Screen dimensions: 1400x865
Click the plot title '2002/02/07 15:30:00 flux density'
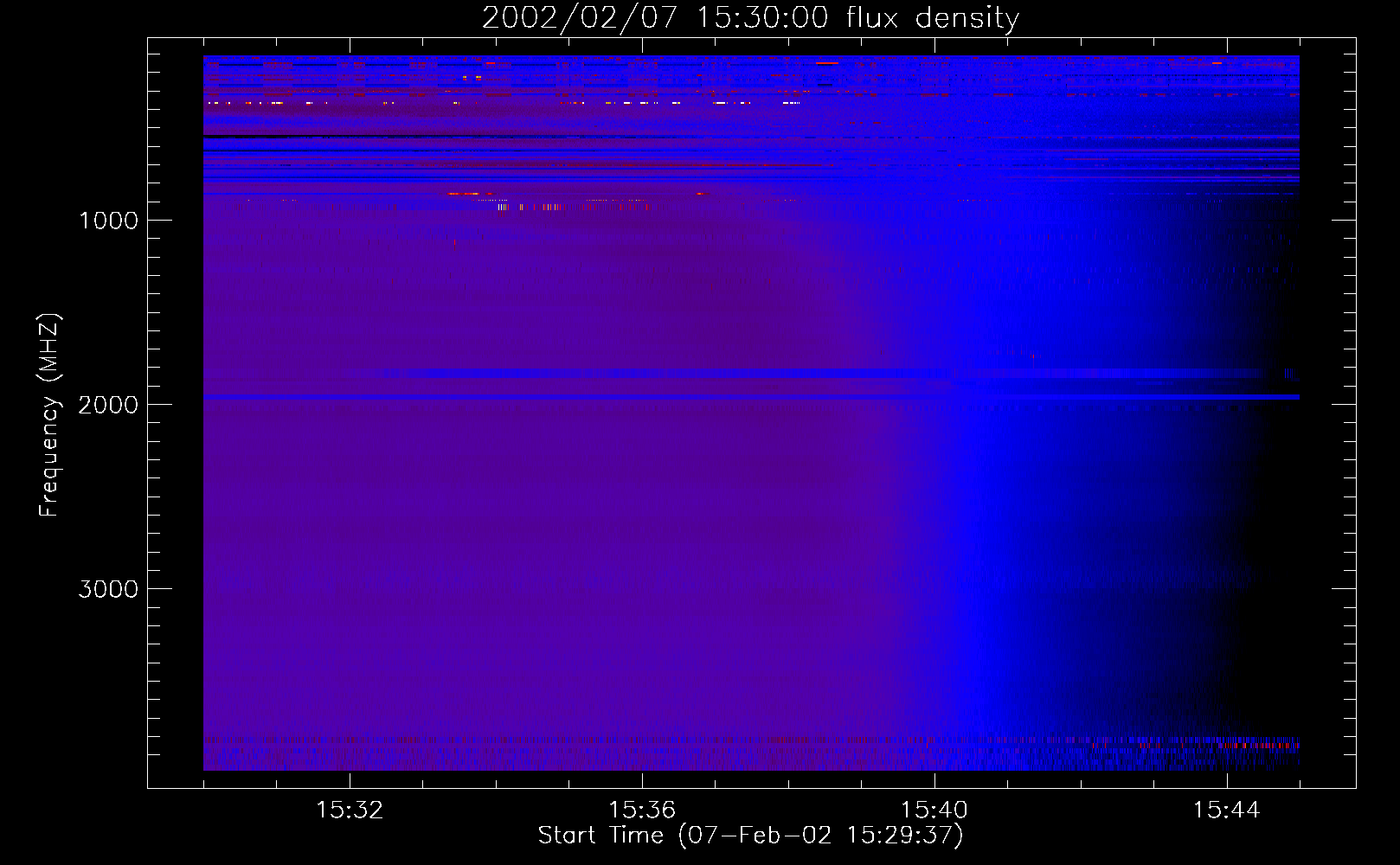point(750,17)
